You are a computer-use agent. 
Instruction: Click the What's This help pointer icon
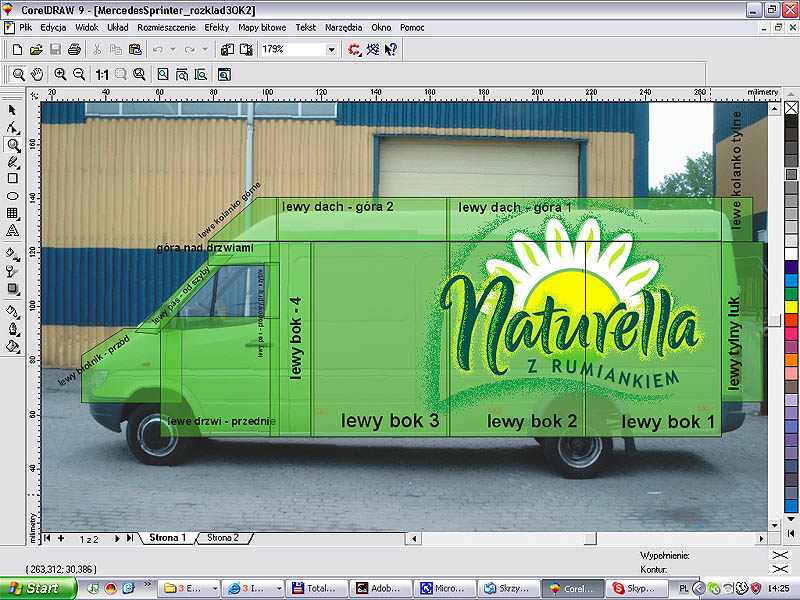pos(391,49)
